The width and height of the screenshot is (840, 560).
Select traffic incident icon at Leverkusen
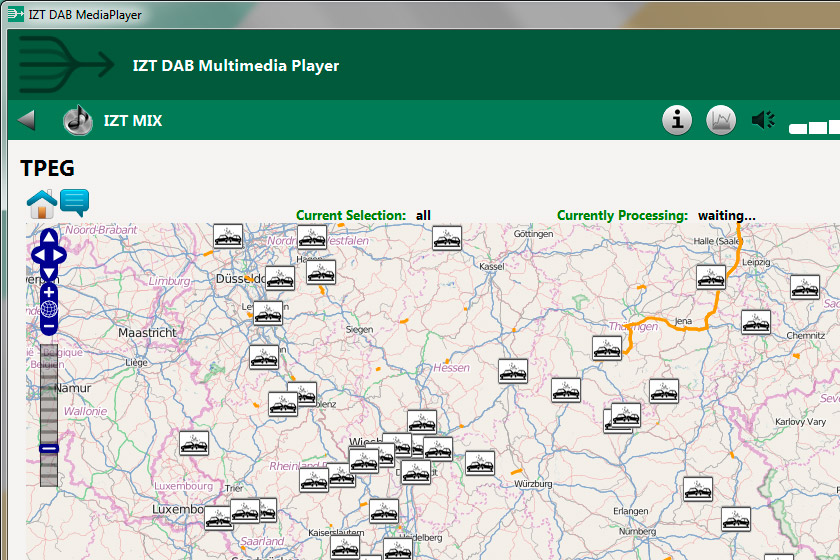click(x=268, y=314)
